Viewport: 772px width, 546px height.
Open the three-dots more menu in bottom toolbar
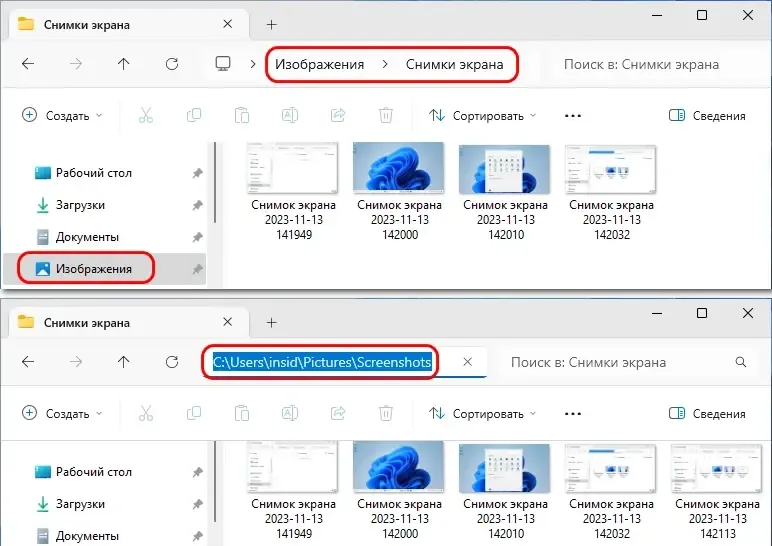click(573, 414)
